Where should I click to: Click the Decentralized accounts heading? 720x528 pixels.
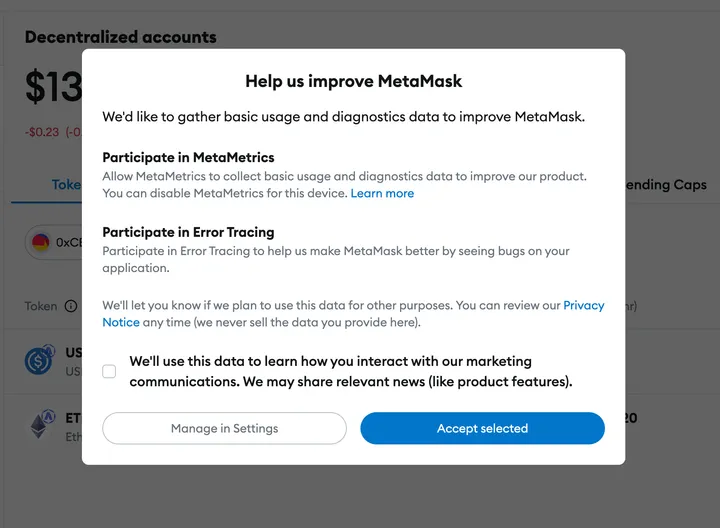coord(120,37)
